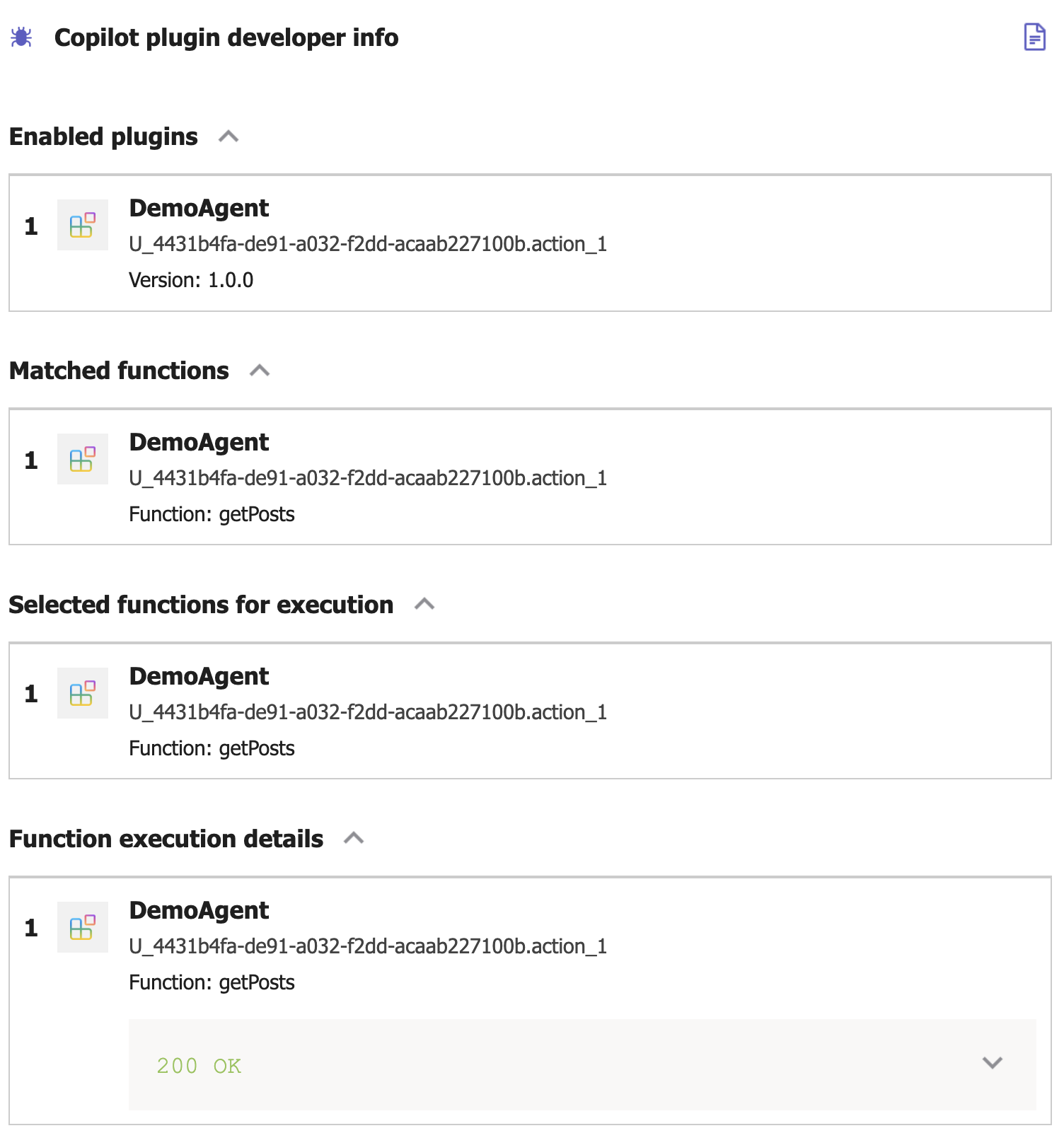Click the DemoAgent icon under Enabled plugins
Screen dimensions: 1064x1133
pos(82,225)
